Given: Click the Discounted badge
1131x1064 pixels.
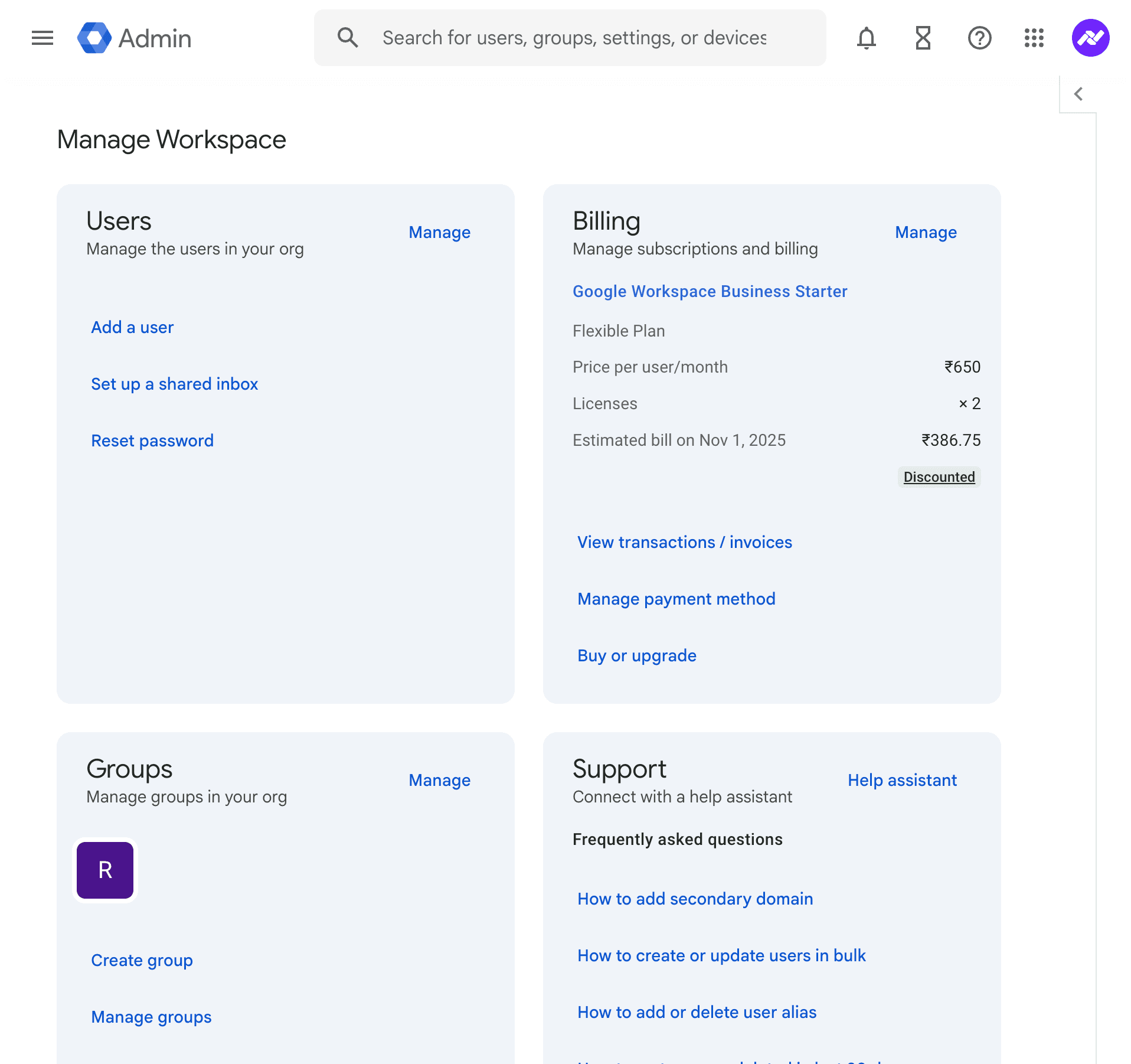Looking at the screenshot, I should point(939,477).
